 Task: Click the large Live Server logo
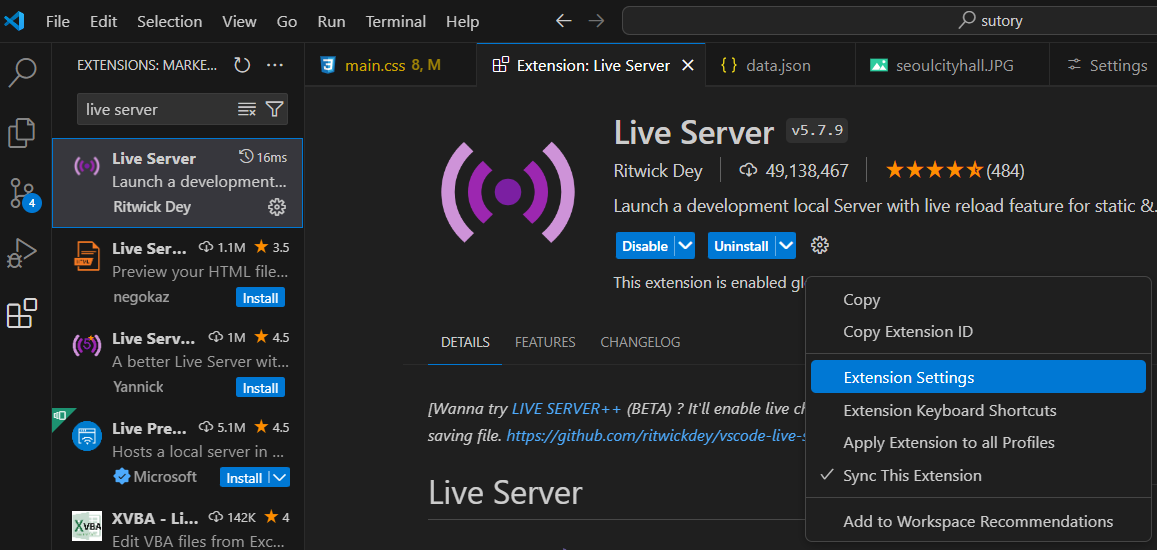click(x=508, y=192)
